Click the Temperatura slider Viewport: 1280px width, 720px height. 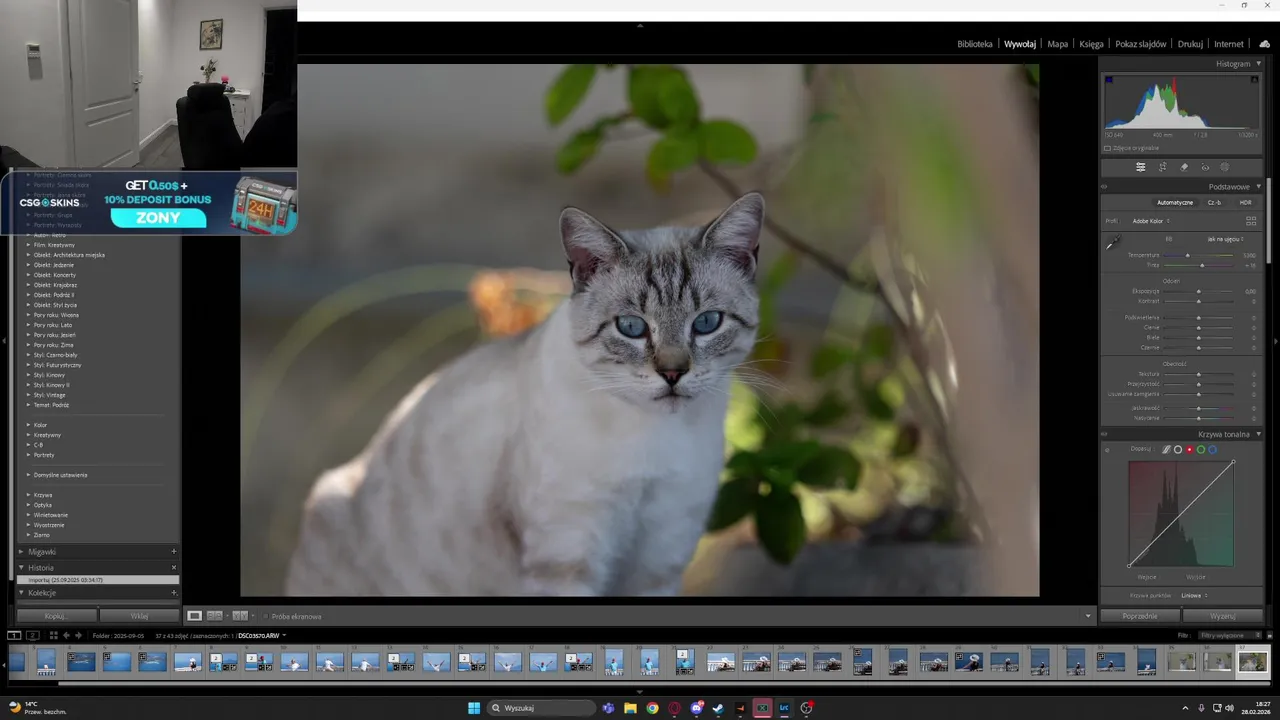tap(1199, 255)
